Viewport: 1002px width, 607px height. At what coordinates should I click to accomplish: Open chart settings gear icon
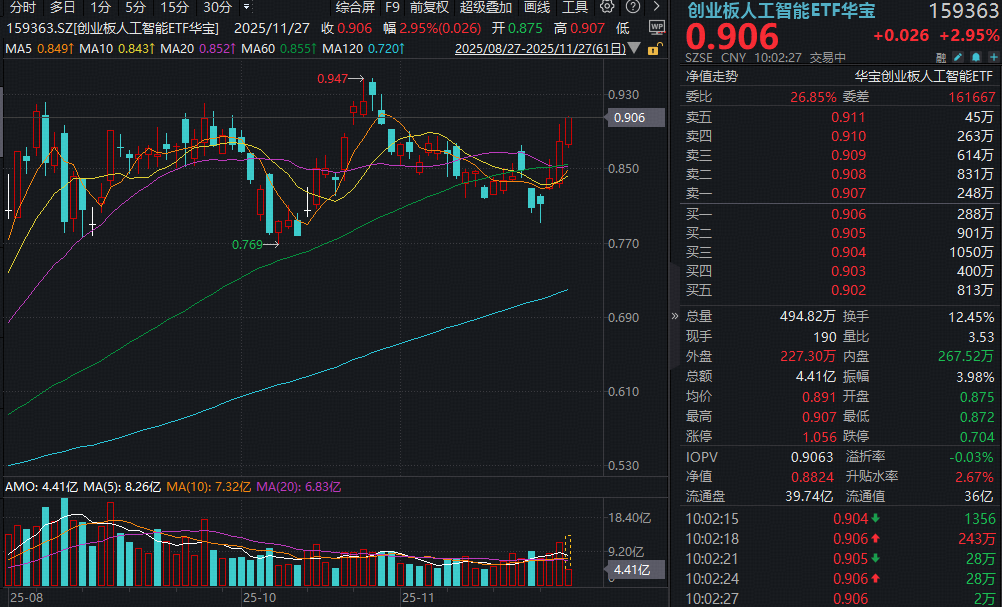pos(607,6)
